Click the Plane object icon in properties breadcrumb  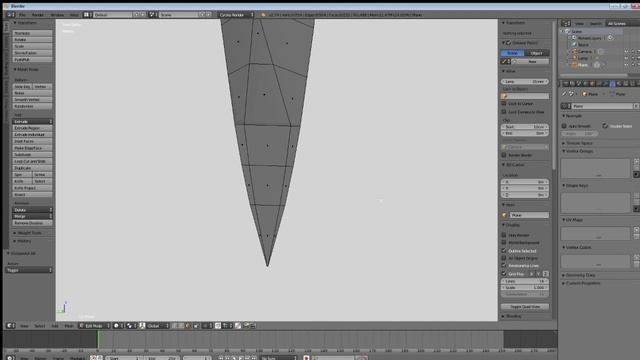[584, 94]
